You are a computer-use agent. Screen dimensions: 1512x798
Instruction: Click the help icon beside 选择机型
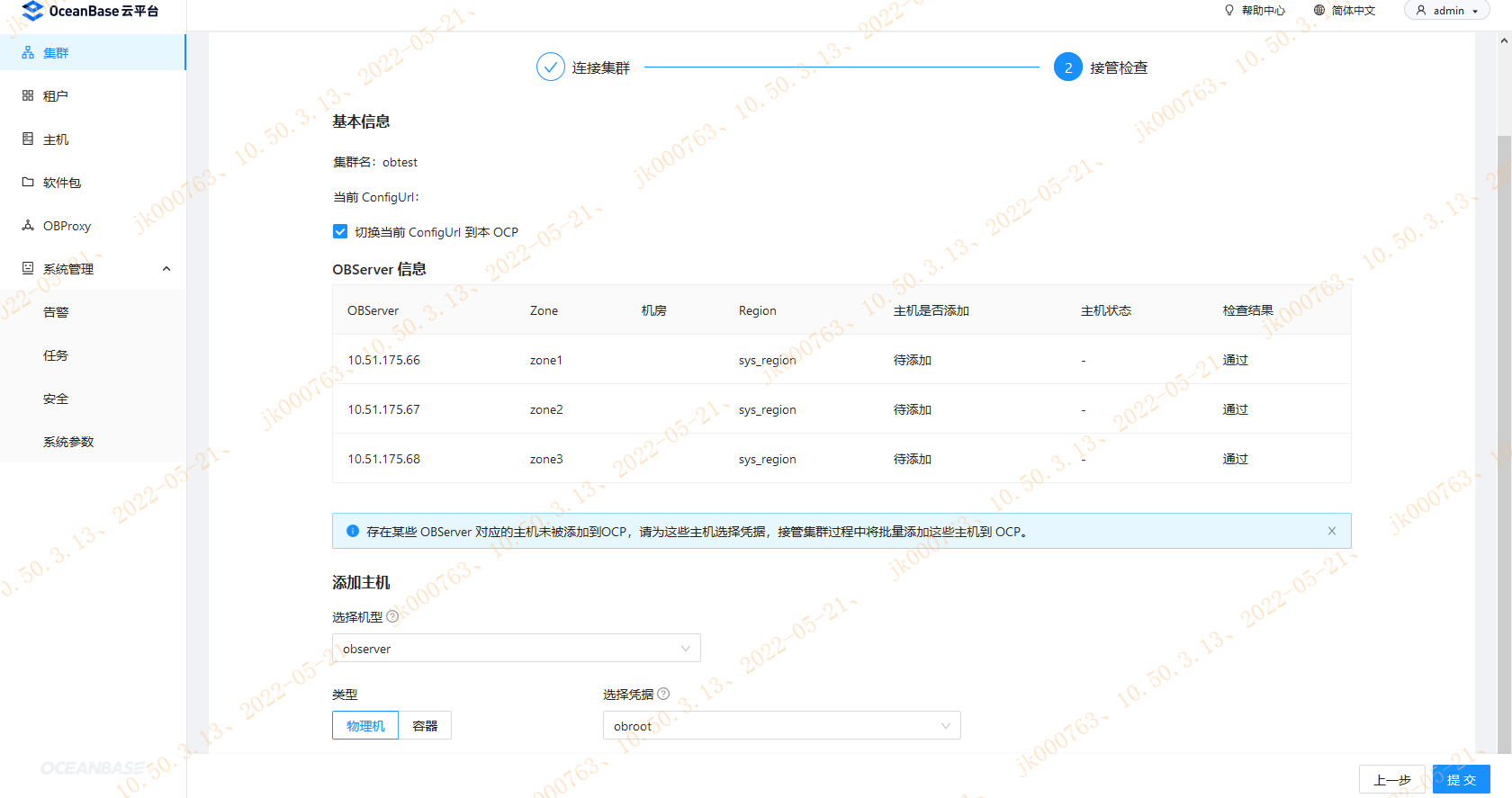pos(392,616)
